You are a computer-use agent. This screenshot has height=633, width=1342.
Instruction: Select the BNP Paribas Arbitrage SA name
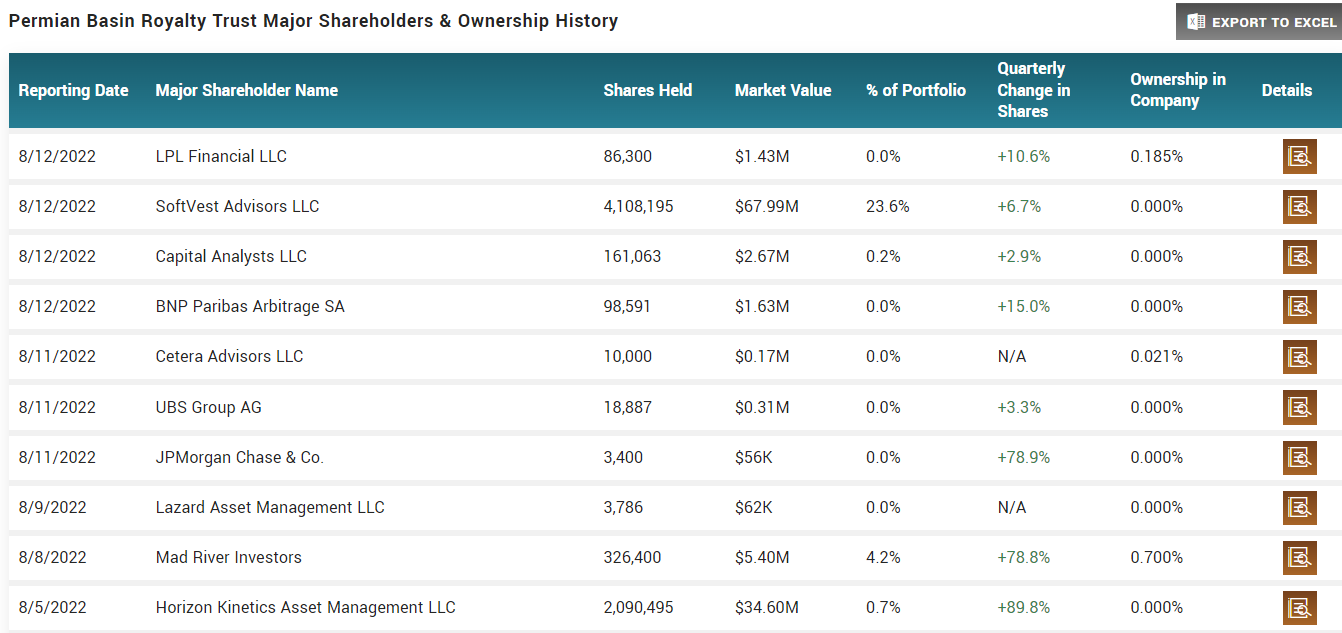(x=250, y=306)
